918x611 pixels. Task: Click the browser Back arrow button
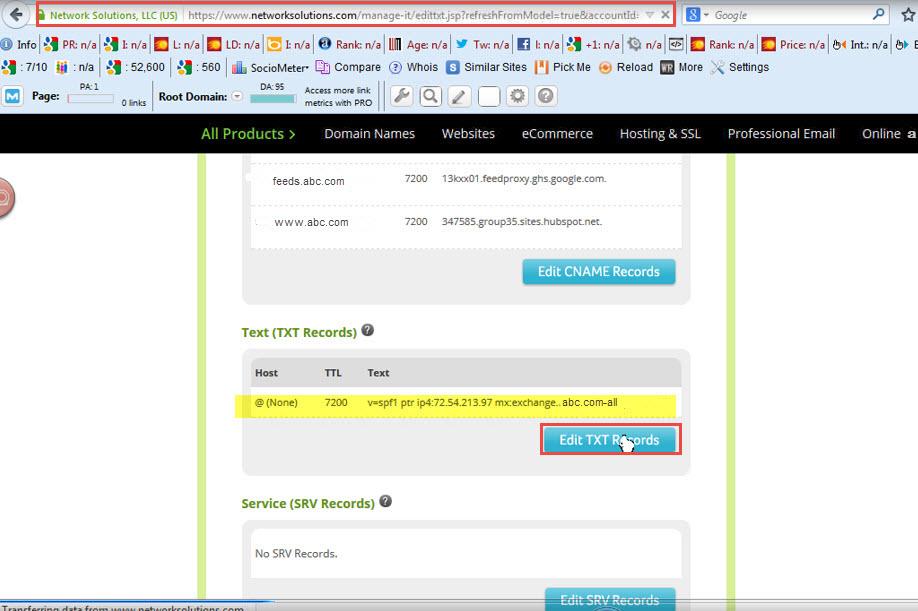click(x=16, y=14)
